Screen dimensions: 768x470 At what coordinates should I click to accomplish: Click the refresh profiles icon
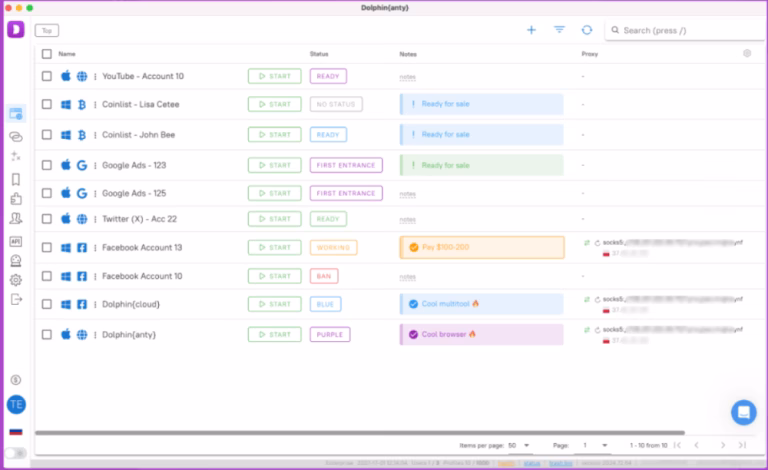point(586,30)
